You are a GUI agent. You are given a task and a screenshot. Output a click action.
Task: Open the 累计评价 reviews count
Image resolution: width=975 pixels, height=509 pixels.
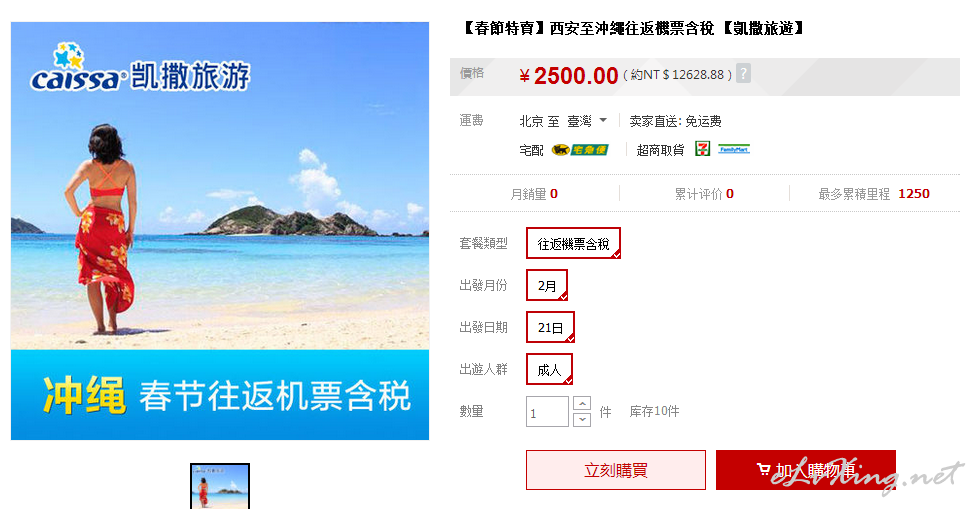[x=704, y=194]
